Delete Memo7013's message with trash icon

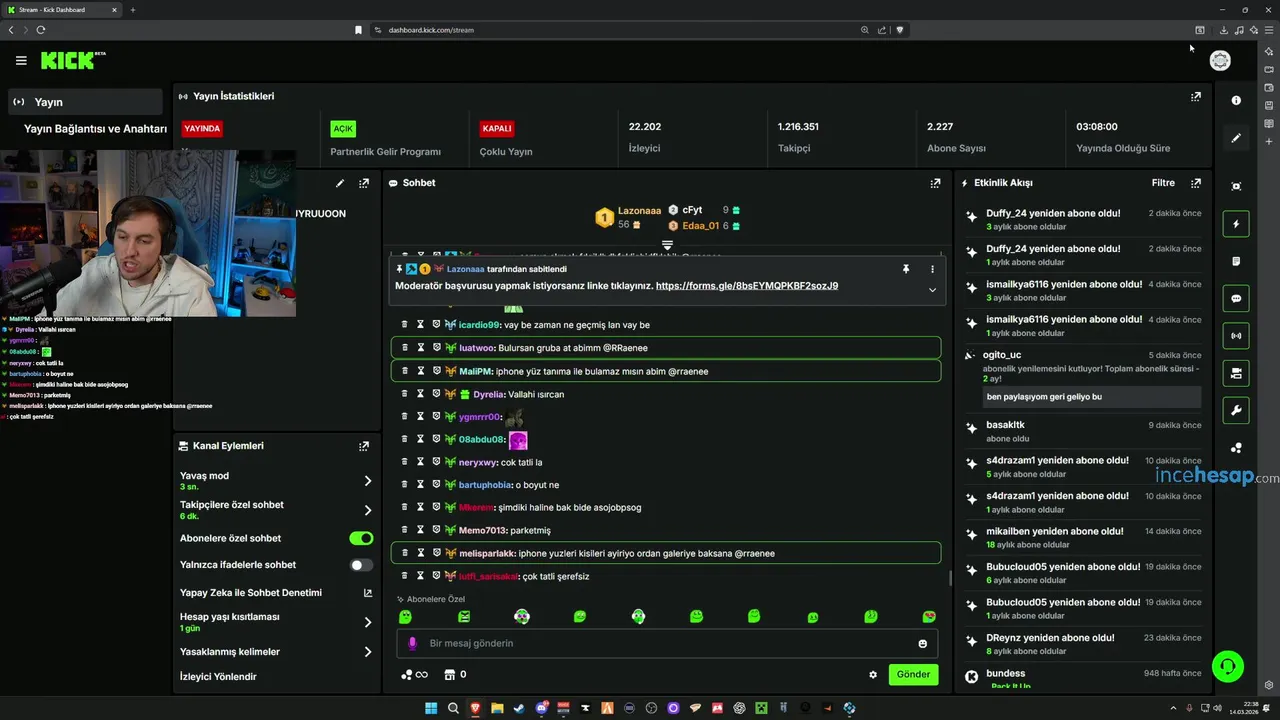coord(405,530)
